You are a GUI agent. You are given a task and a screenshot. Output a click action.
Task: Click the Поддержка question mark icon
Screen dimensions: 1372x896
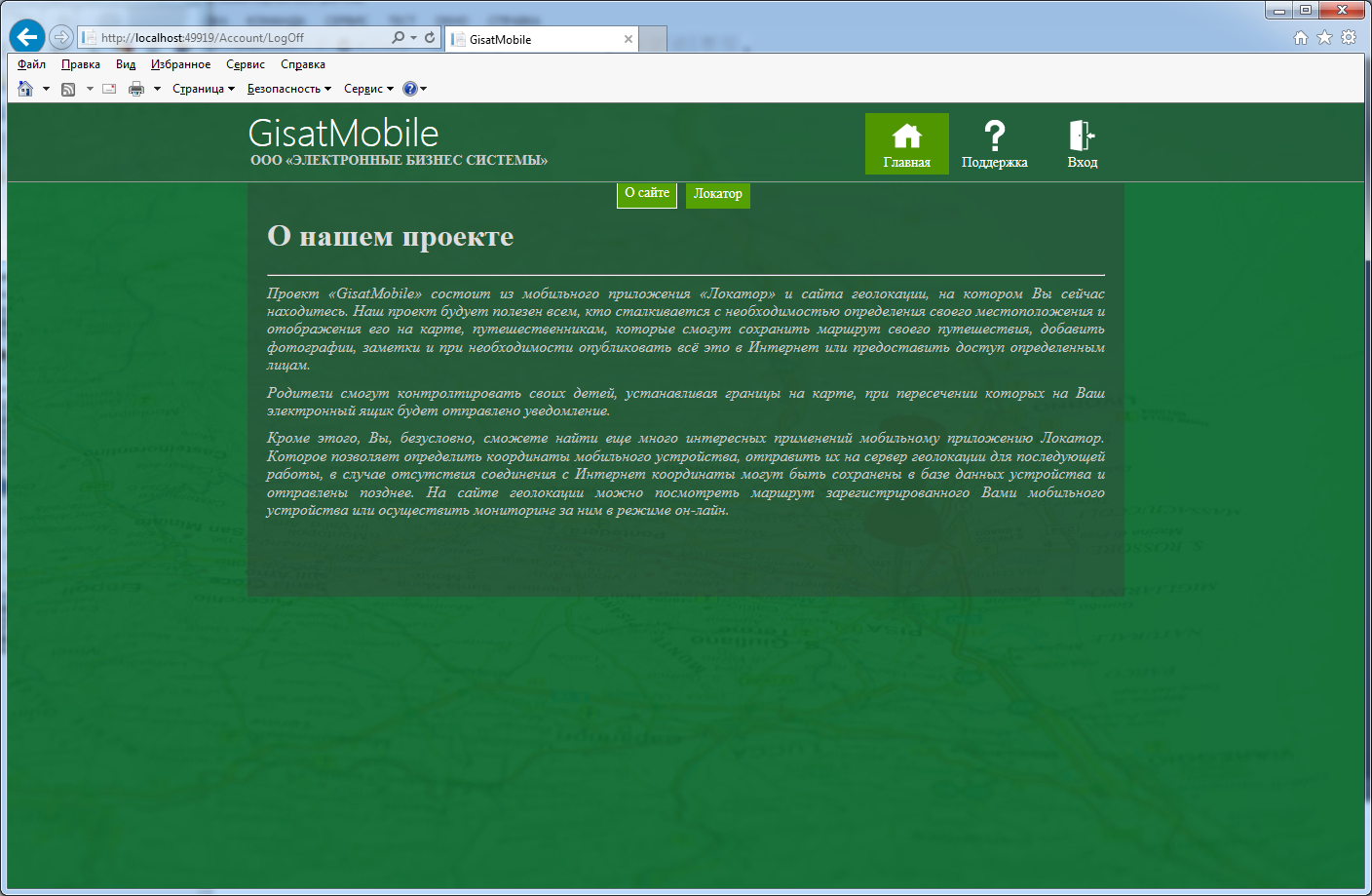tap(994, 136)
